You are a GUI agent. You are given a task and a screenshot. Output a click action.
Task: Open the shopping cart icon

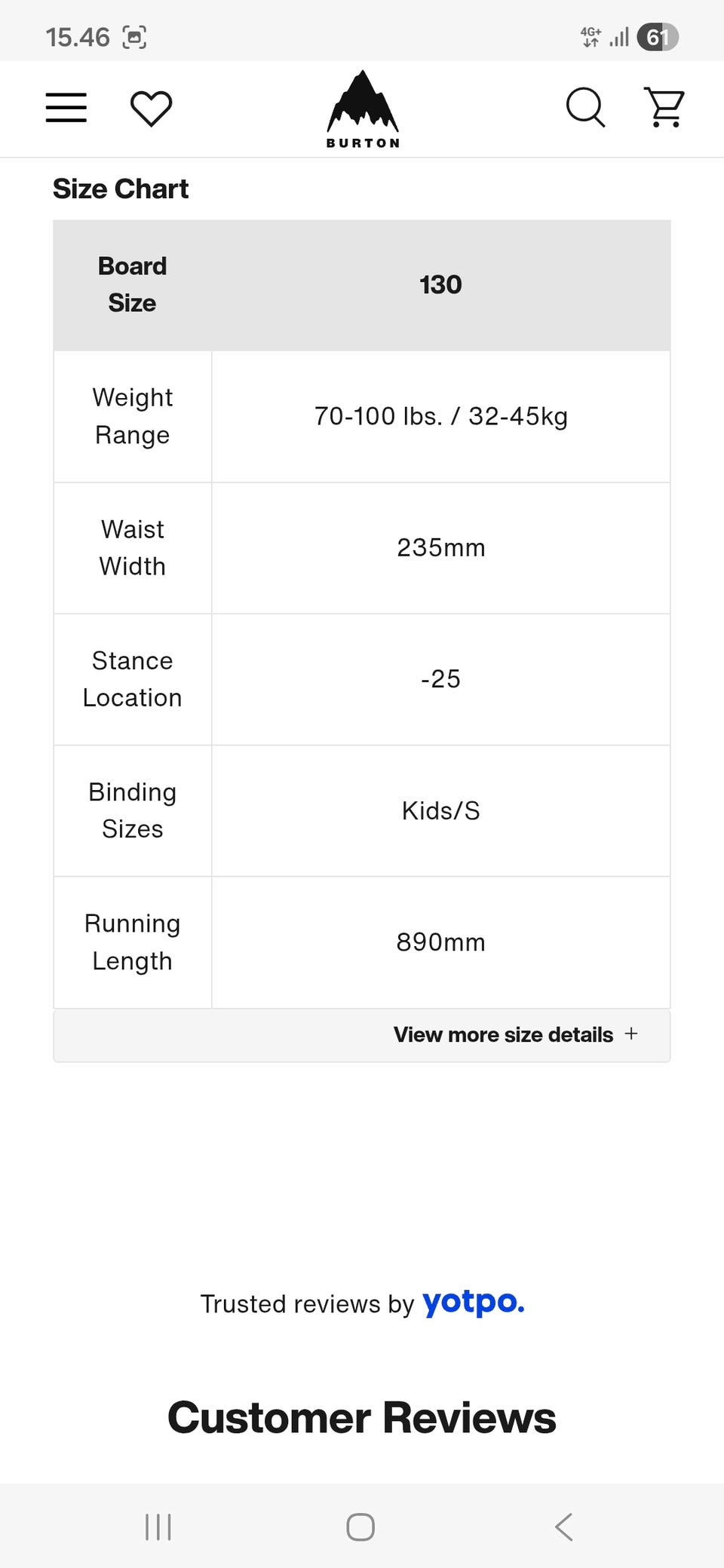coord(664,108)
